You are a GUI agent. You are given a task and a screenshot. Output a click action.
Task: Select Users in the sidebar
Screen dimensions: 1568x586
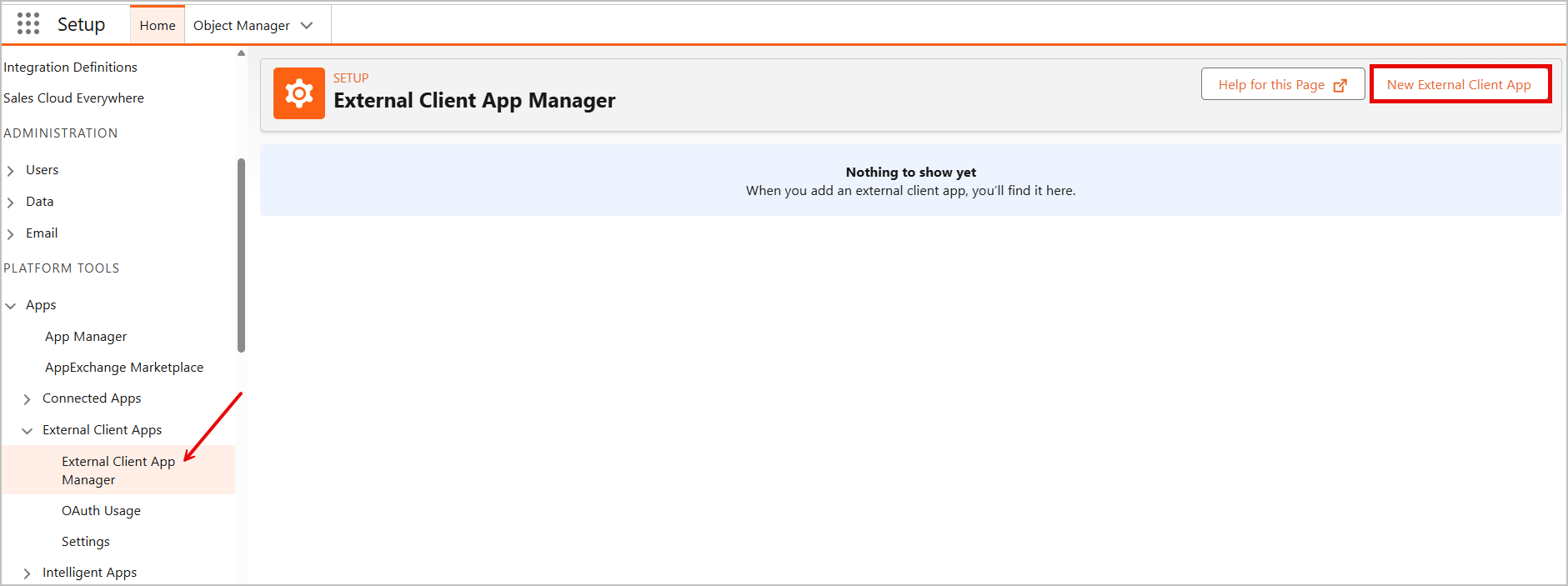(x=42, y=170)
